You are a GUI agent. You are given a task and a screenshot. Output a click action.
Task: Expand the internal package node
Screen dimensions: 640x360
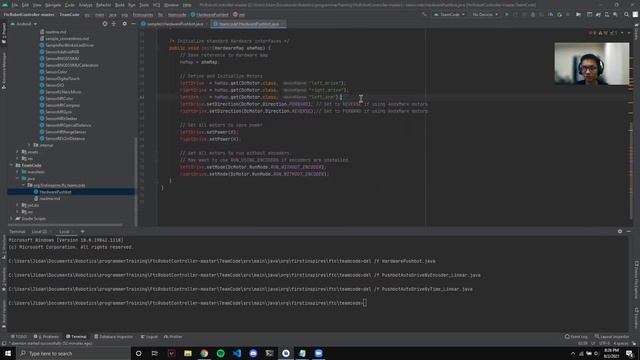(x=29, y=145)
